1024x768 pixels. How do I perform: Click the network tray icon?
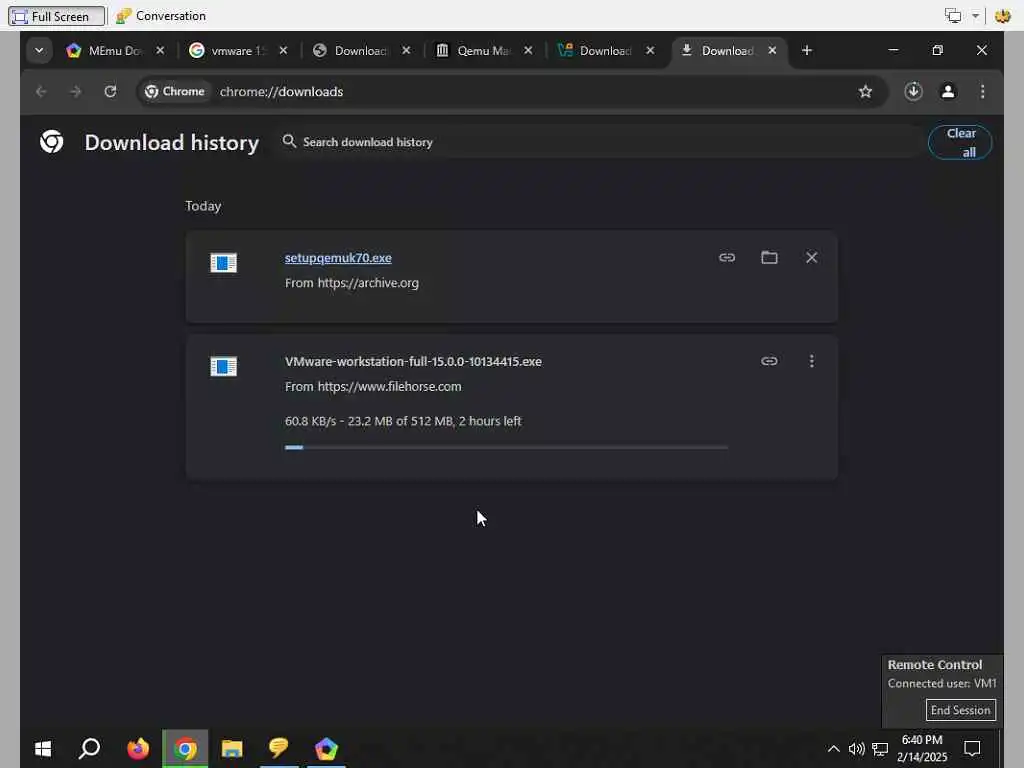point(880,749)
